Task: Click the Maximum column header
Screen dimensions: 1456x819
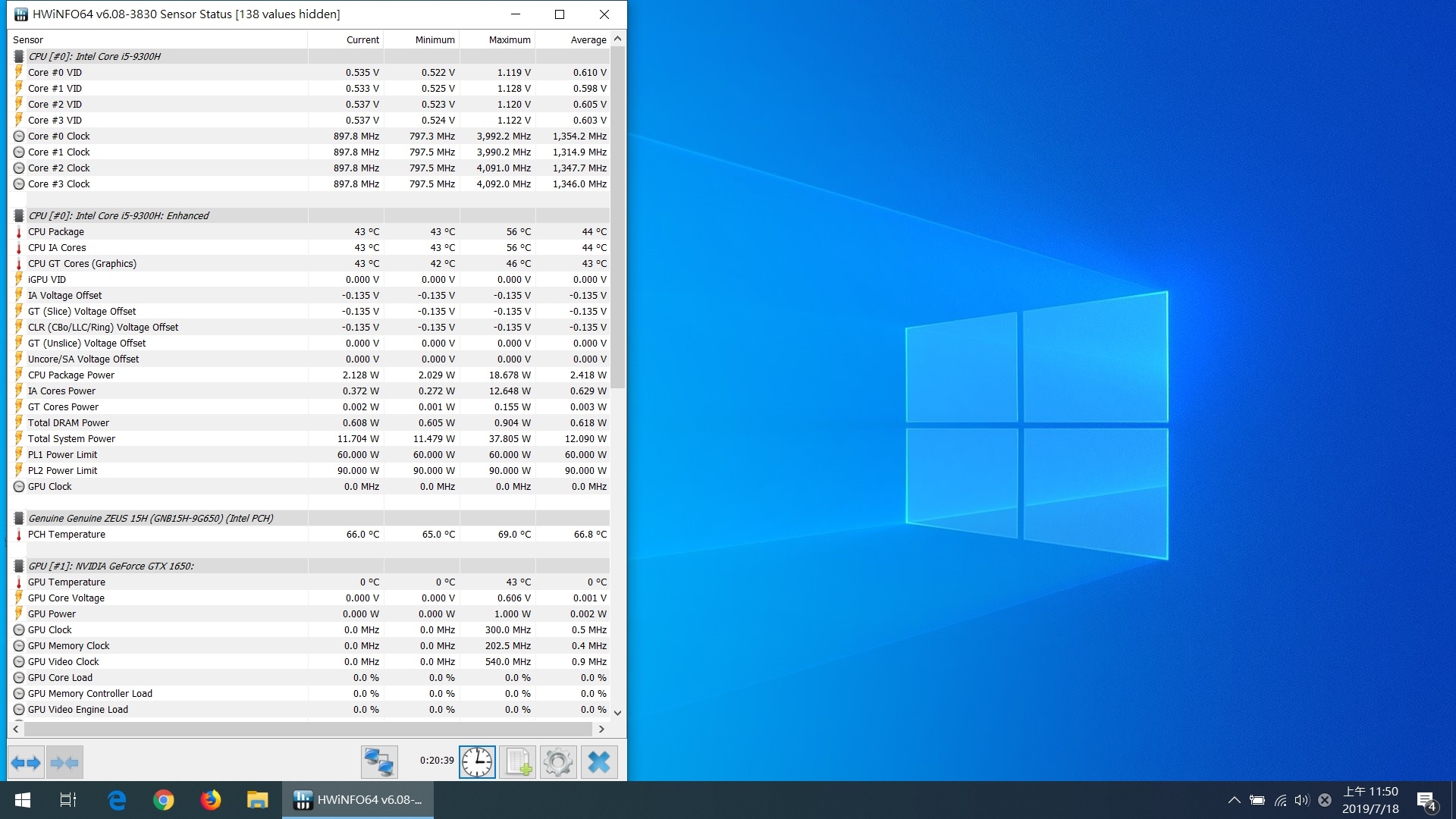Action: (x=497, y=39)
